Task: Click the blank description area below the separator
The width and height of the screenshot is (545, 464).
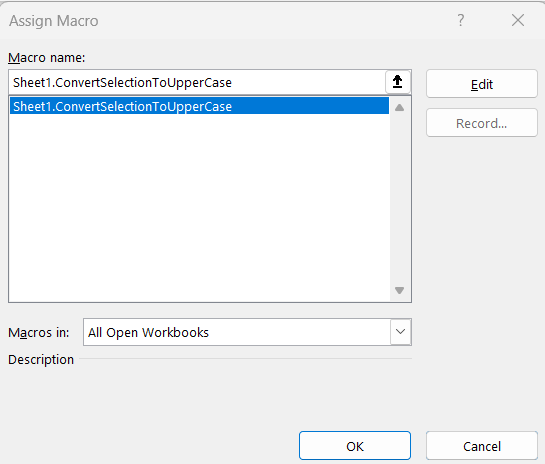Action: 210,393
